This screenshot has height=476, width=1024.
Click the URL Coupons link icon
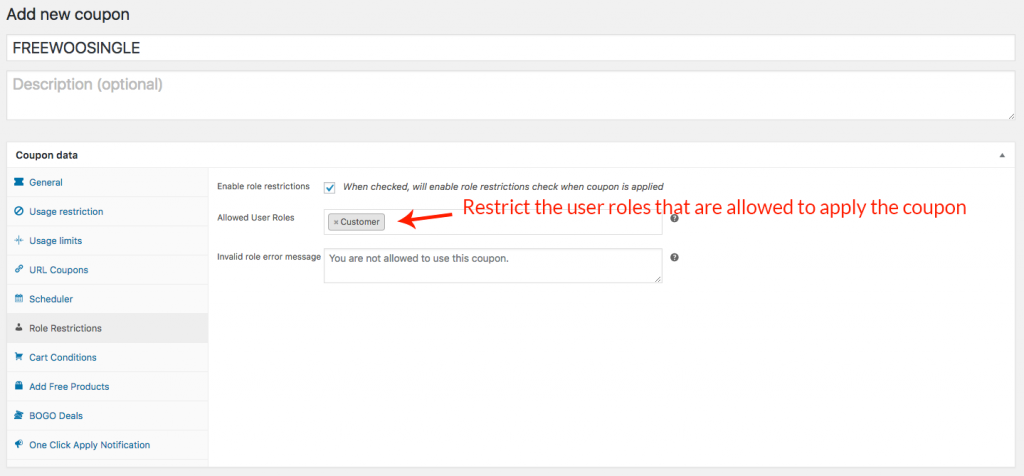18,270
